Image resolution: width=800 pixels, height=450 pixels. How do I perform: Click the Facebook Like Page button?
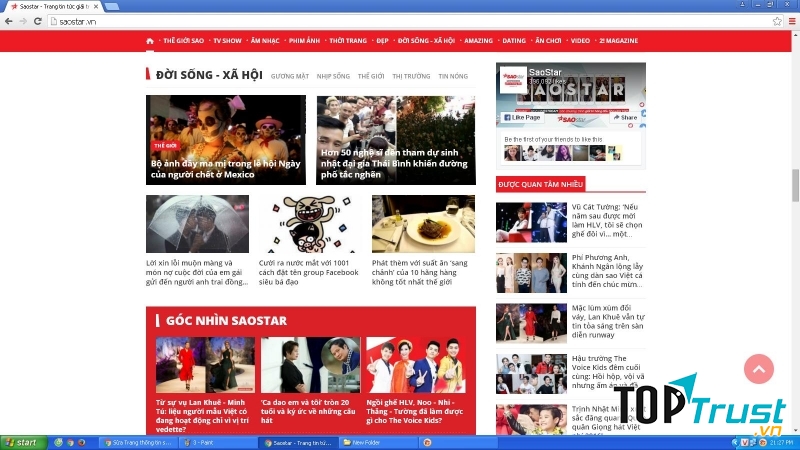point(522,117)
